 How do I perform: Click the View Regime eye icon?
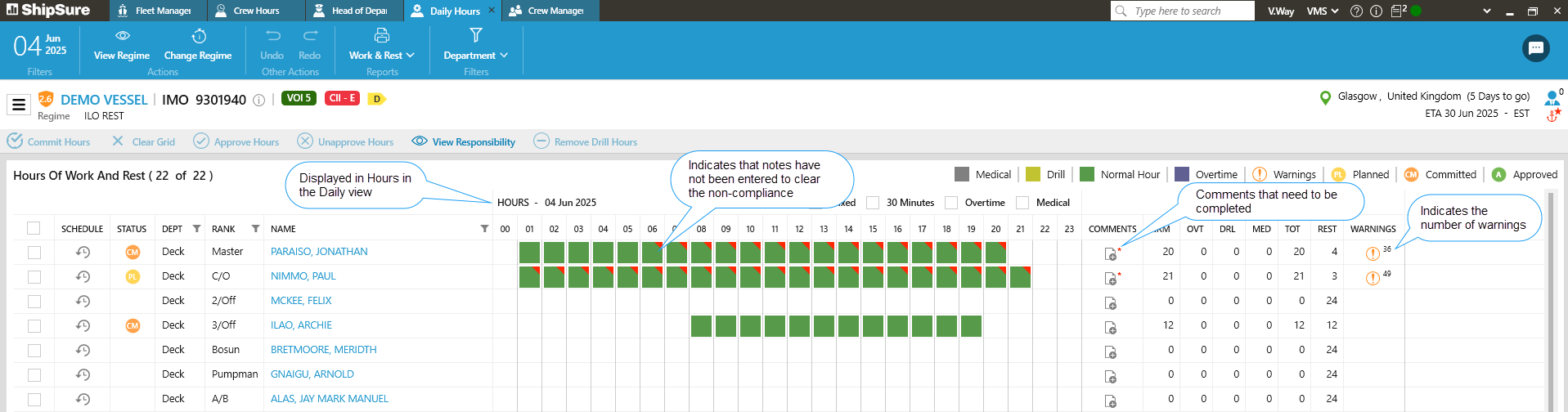click(122, 36)
